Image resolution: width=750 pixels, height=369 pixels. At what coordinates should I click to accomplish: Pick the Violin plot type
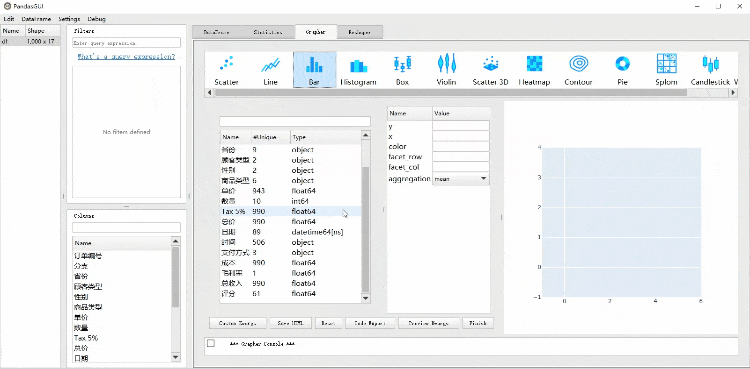point(446,70)
